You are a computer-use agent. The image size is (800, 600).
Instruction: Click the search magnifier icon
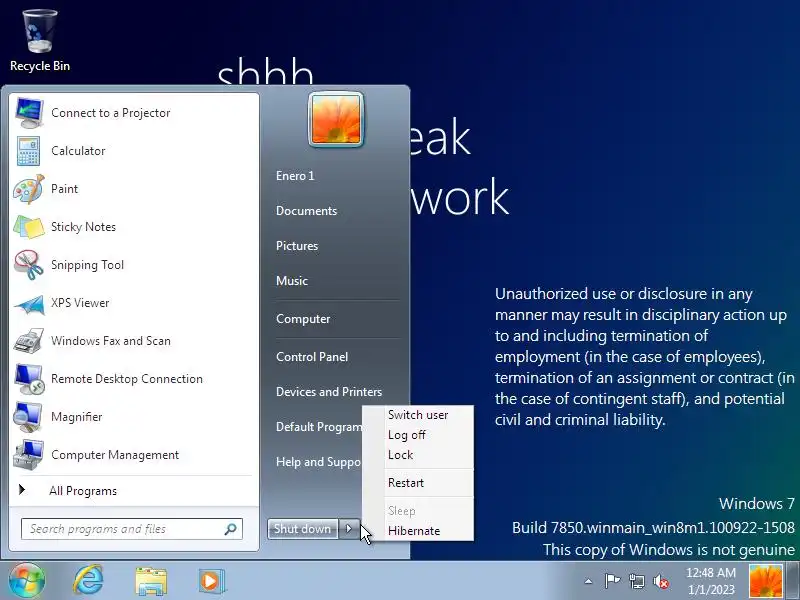point(230,529)
